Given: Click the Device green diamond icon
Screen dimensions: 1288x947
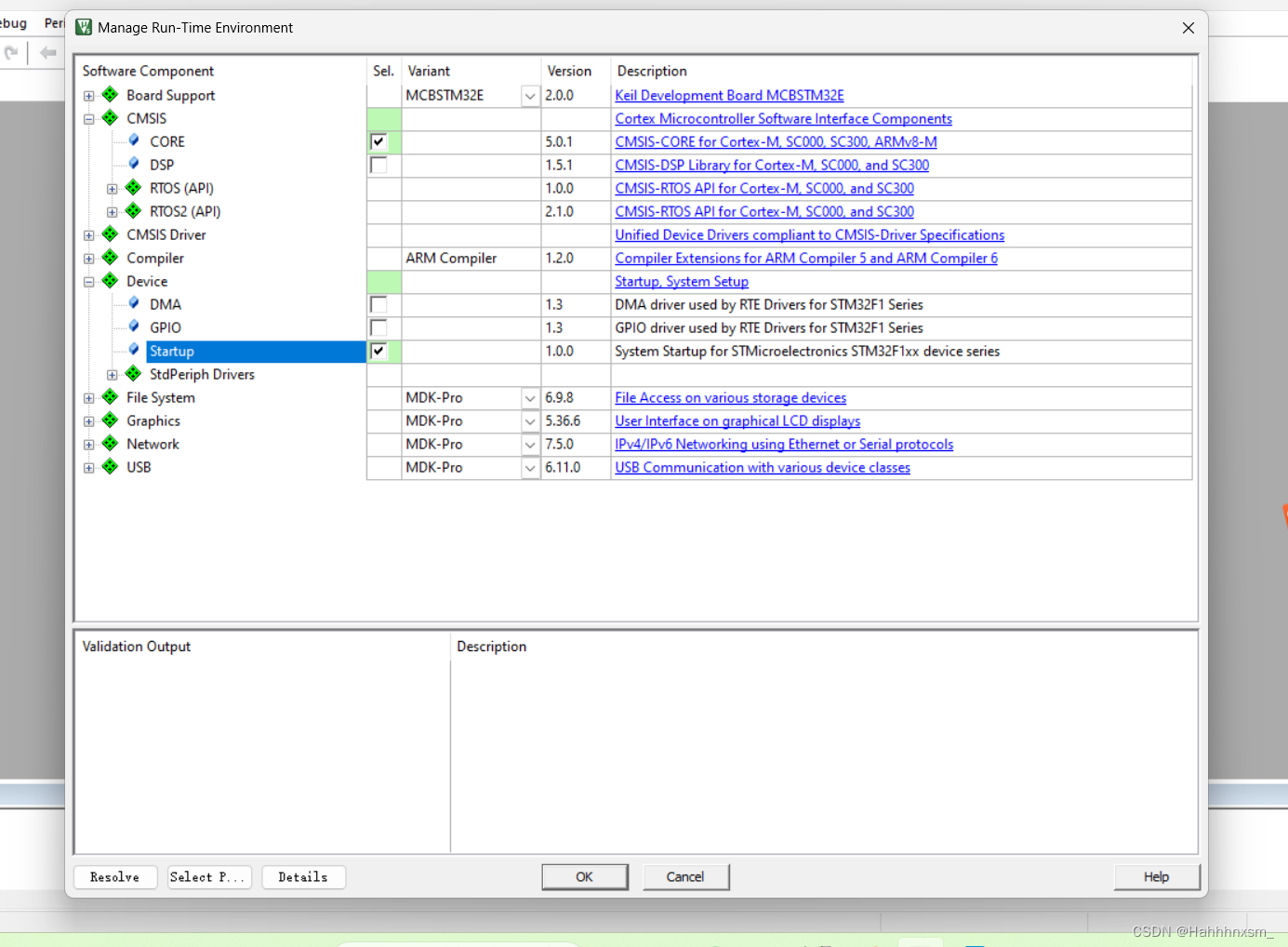Looking at the screenshot, I should point(110,281).
